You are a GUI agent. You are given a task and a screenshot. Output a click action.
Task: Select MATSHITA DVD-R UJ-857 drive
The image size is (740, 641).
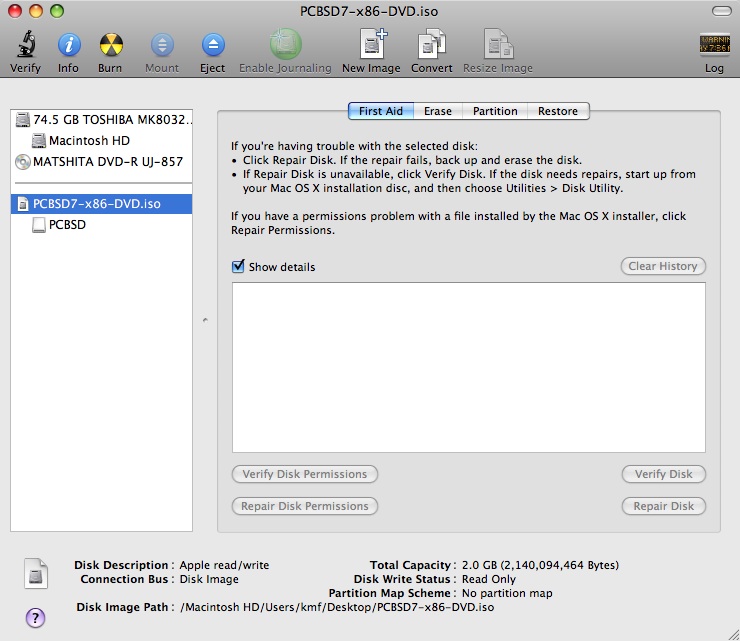(101, 162)
